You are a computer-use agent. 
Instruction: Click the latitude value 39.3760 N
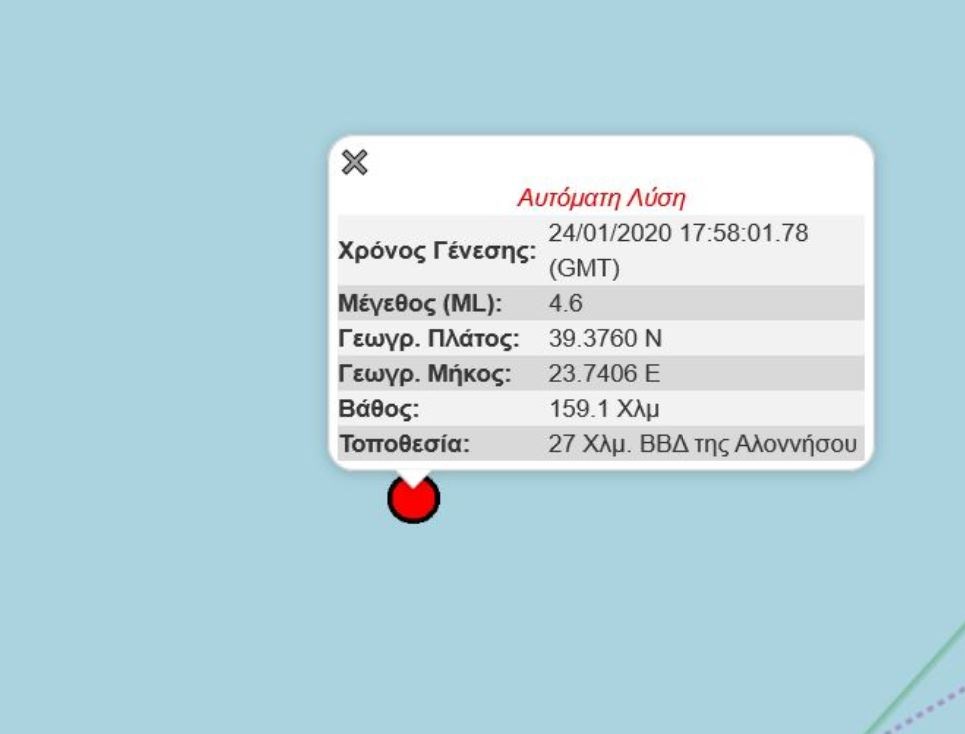[605, 339]
